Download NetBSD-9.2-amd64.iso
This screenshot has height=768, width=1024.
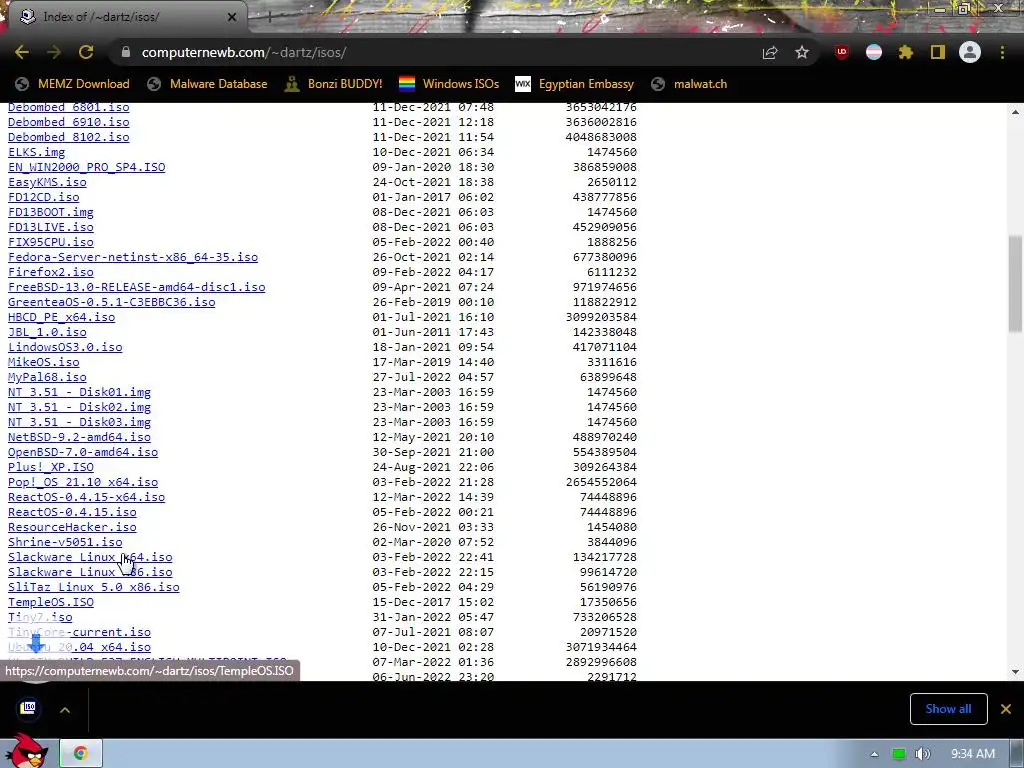[80, 438]
